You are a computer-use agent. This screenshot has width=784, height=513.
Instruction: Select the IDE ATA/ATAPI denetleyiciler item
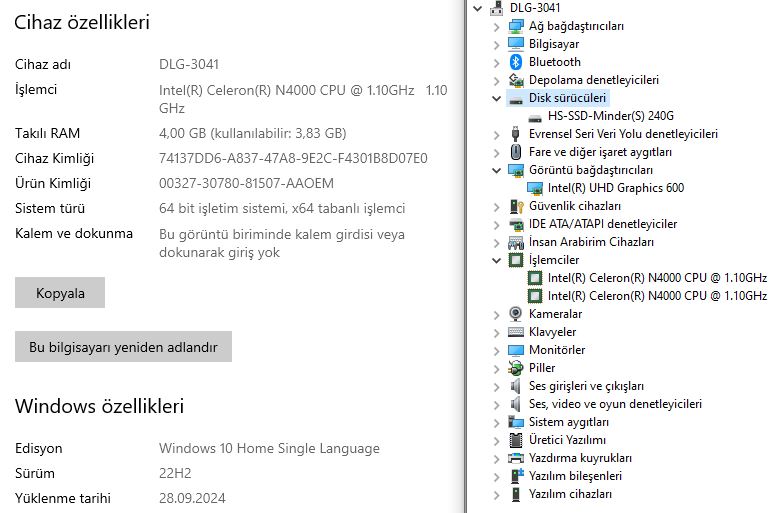[603, 224]
